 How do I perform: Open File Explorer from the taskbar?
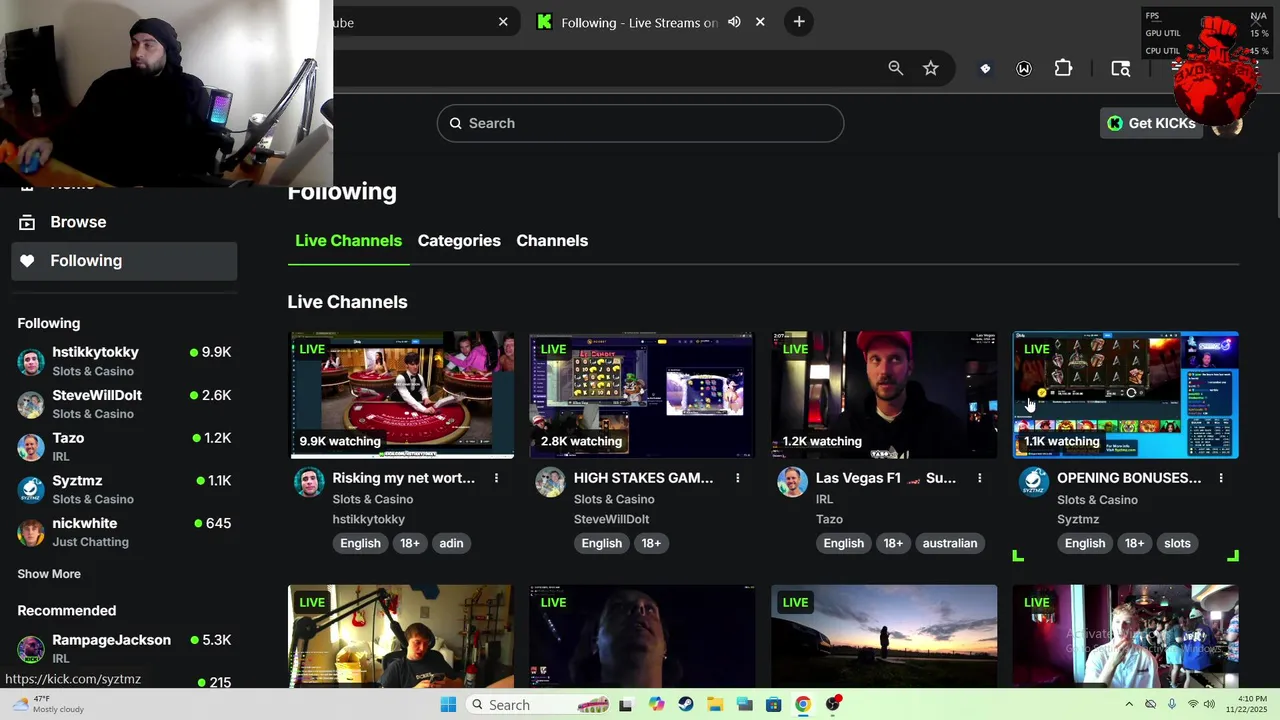tap(715, 705)
